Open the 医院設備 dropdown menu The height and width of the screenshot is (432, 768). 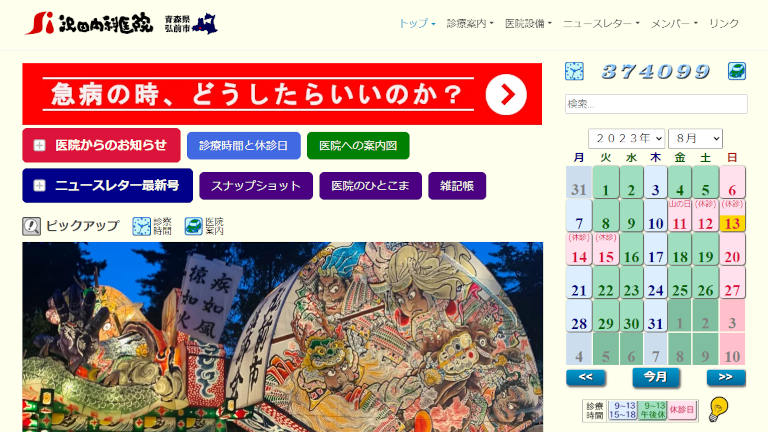[x=528, y=24]
